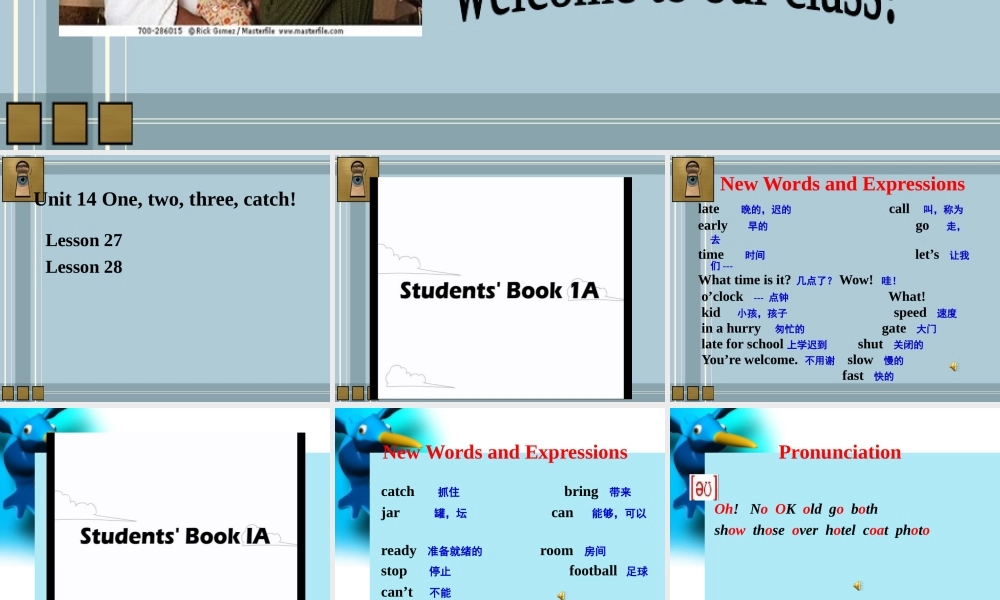1000x600 pixels.
Task: Click the speaker icon on the Pronunciation slide
Action: pos(857,586)
